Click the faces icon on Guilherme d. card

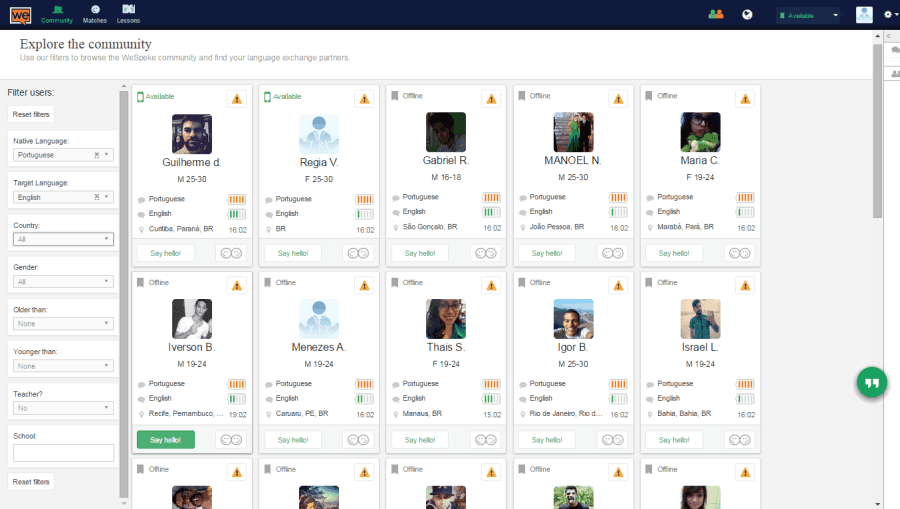231,253
